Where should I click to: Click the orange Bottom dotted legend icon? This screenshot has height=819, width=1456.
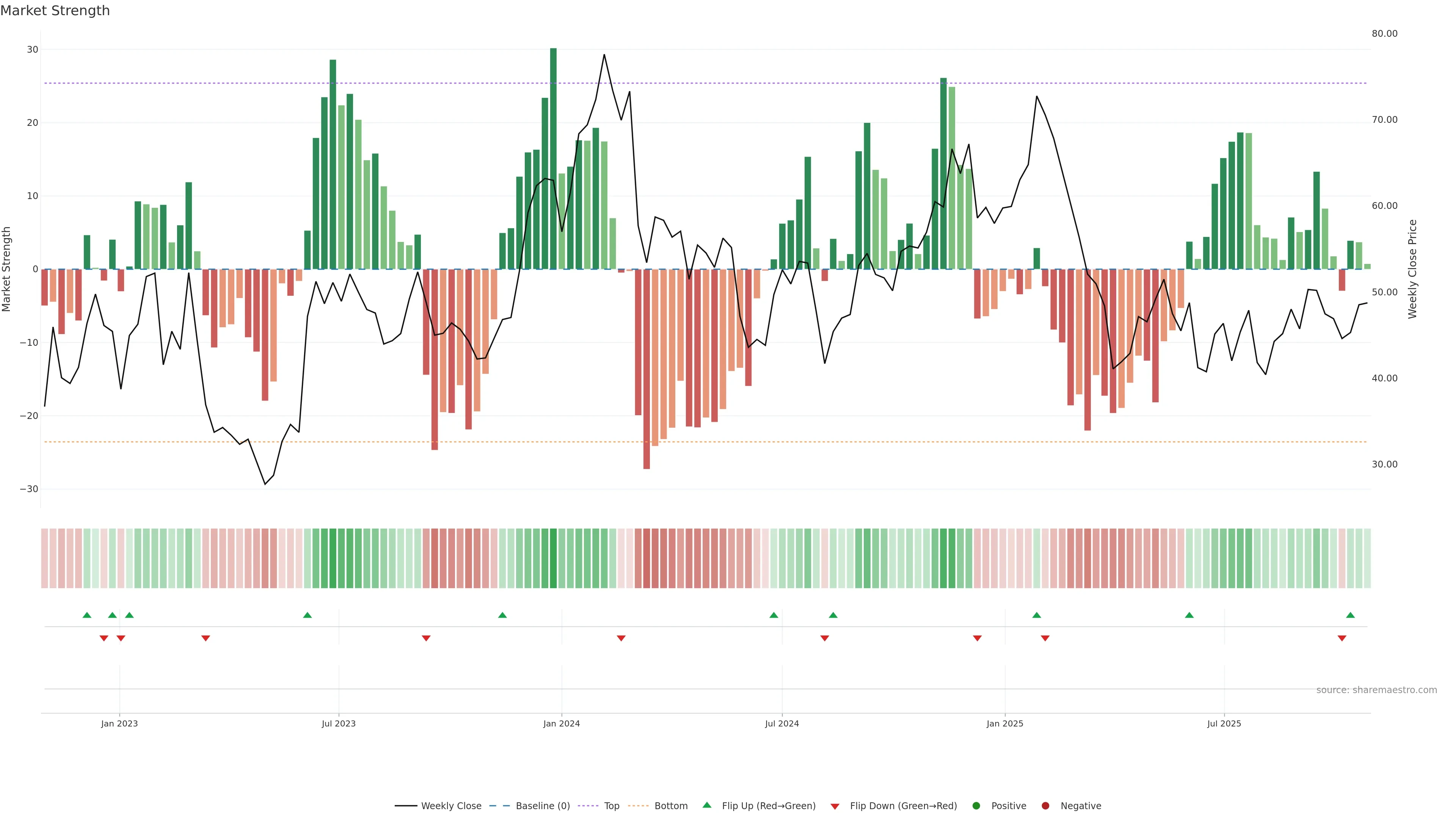coord(638,805)
